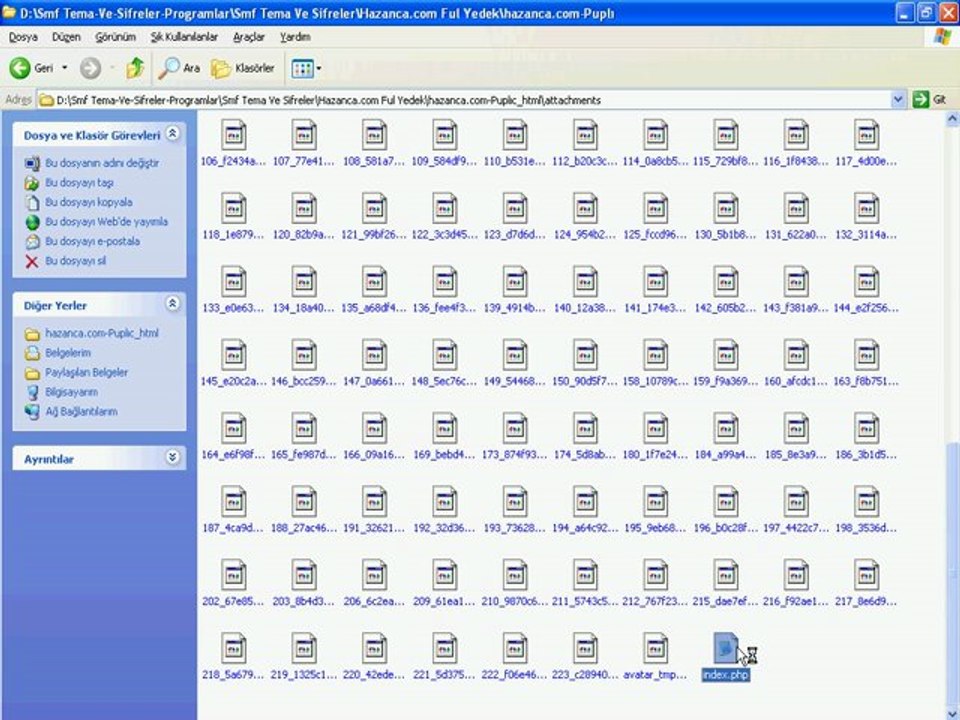Select file 163_f8b751 icon
Image resolution: width=960 pixels, height=720 pixels.
coord(866,355)
